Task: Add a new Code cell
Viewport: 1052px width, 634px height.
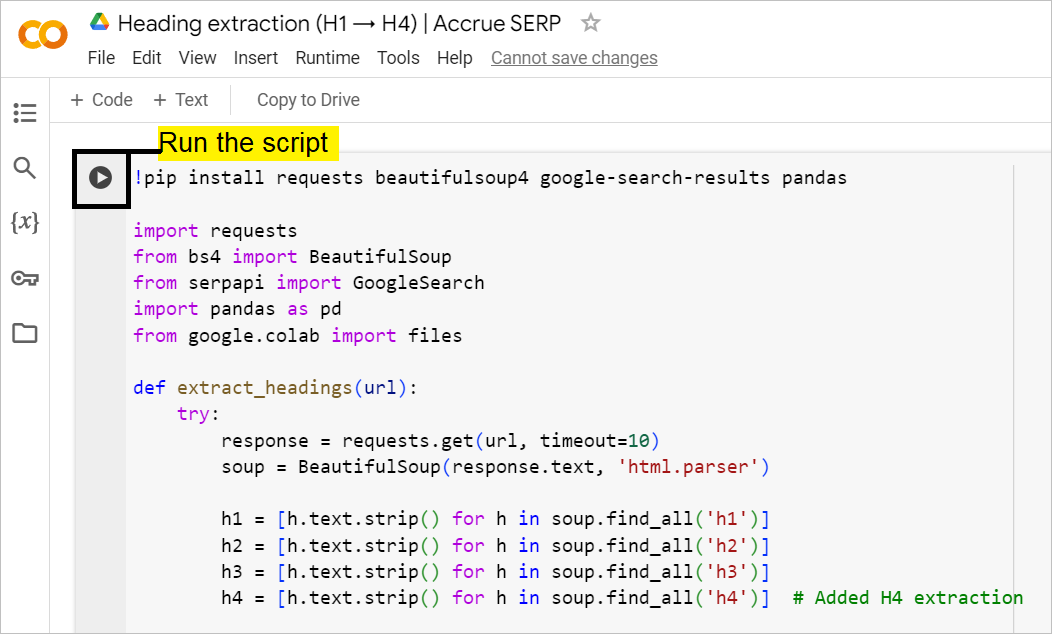Action: [x=101, y=100]
